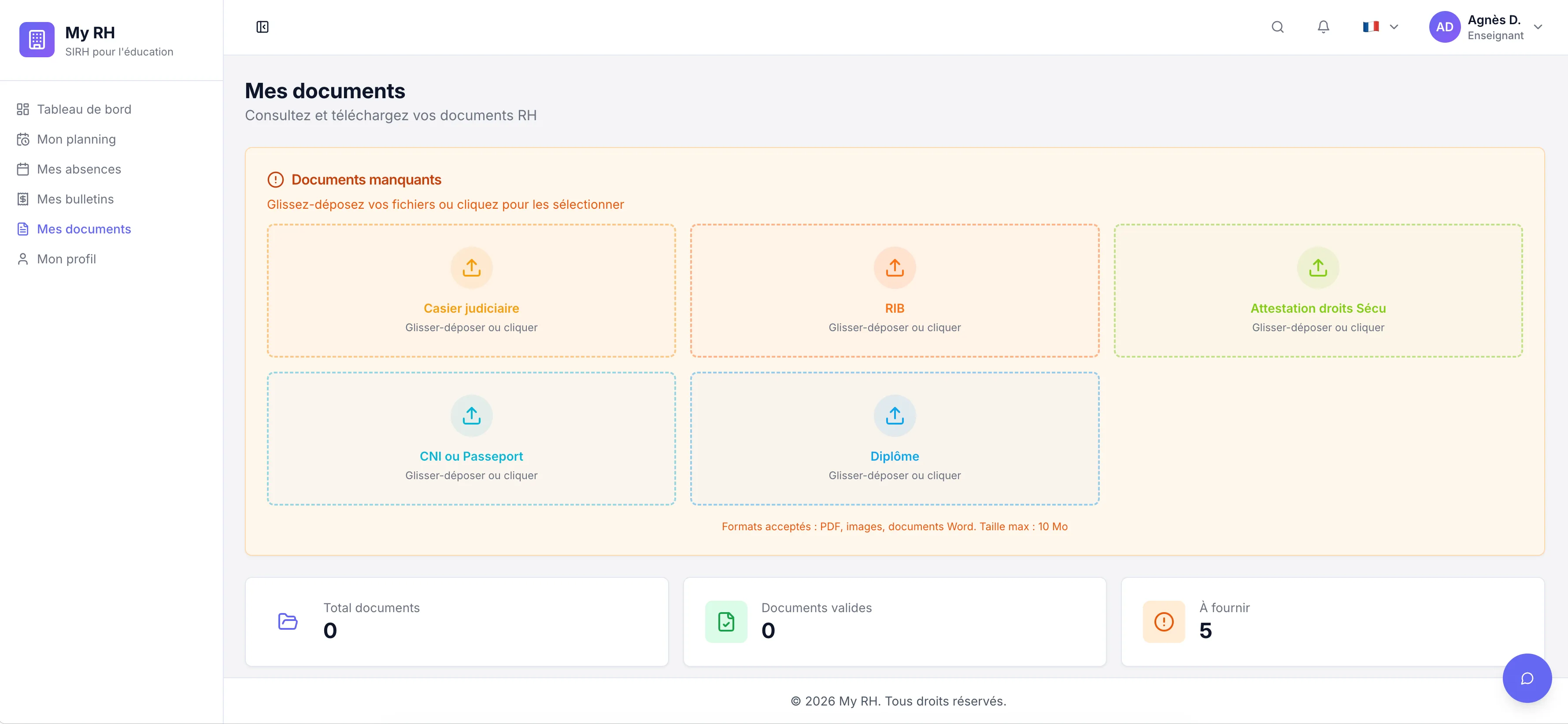Click the Agnès D. user name

(x=1494, y=19)
